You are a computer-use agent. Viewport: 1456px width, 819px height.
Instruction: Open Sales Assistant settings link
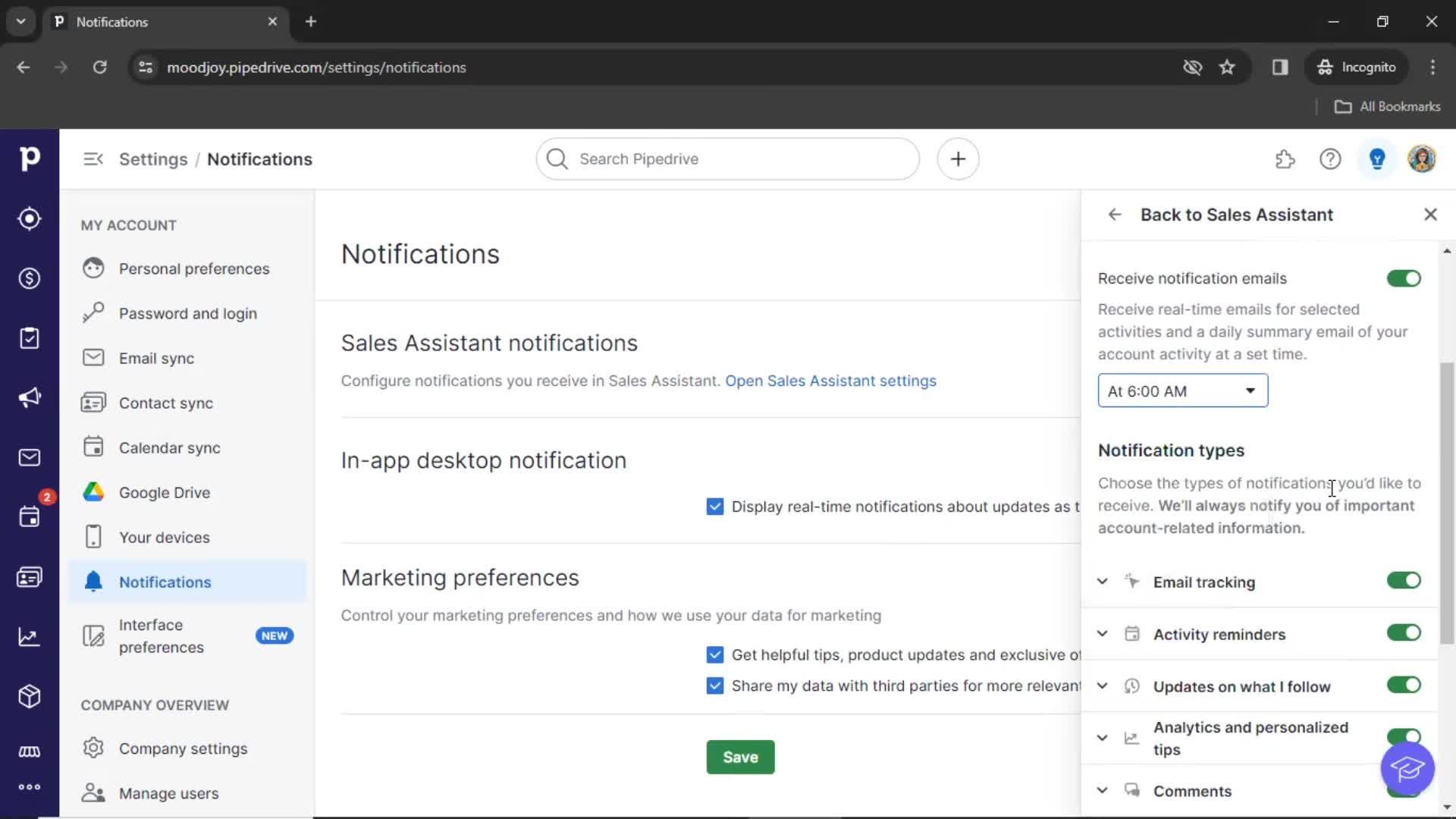click(830, 381)
